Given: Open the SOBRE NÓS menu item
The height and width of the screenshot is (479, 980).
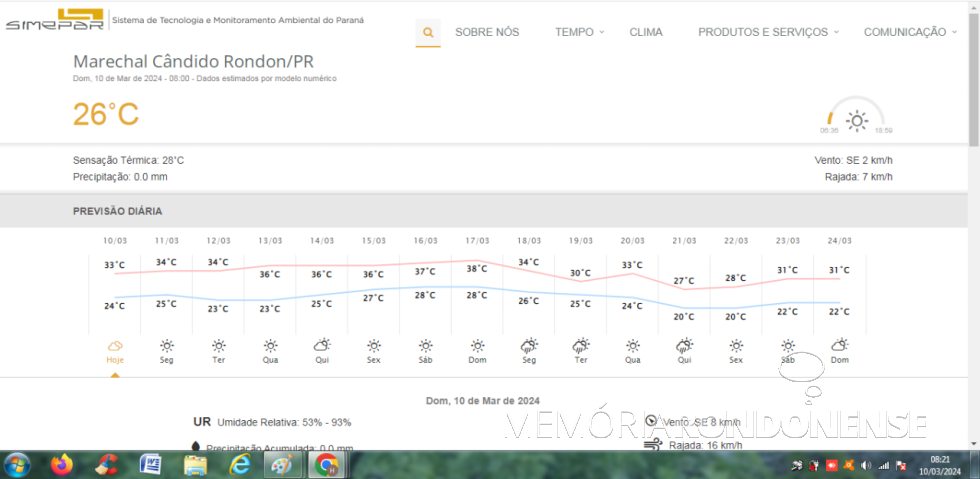Looking at the screenshot, I should click(487, 32).
